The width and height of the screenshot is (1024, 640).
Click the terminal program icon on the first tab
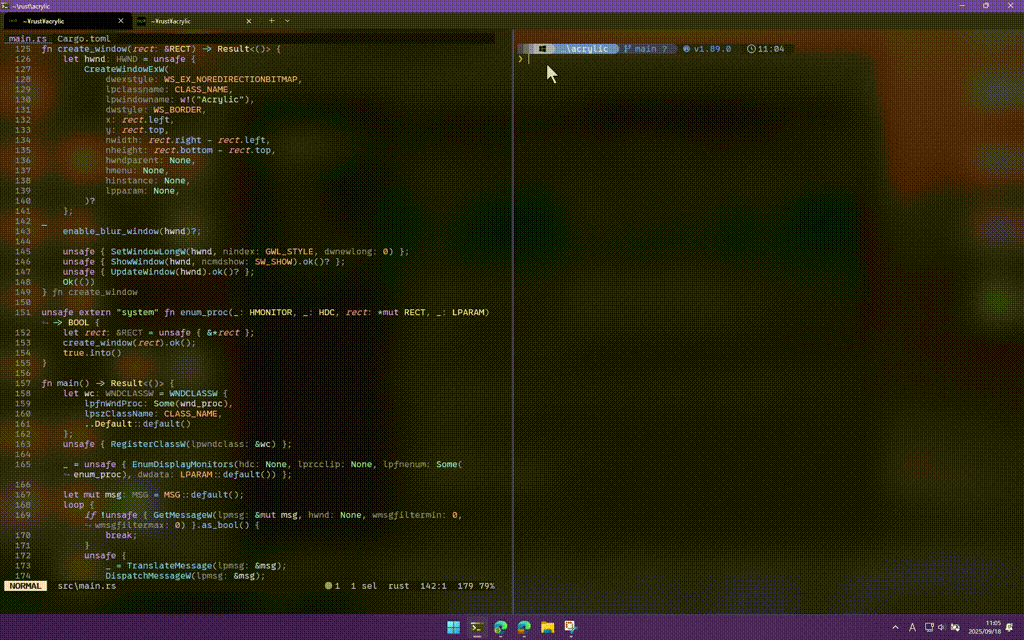click(x=11, y=21)
